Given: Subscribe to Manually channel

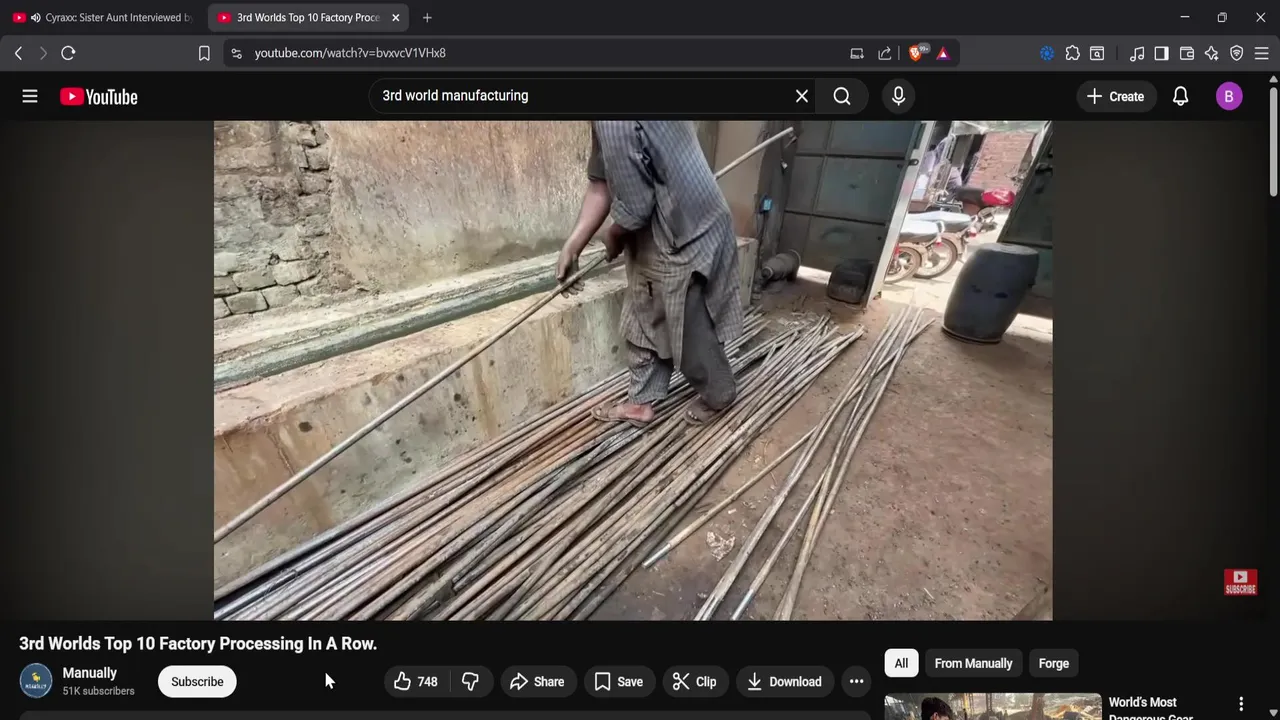Looking at the screenshot, I should (x=197, y=682).
